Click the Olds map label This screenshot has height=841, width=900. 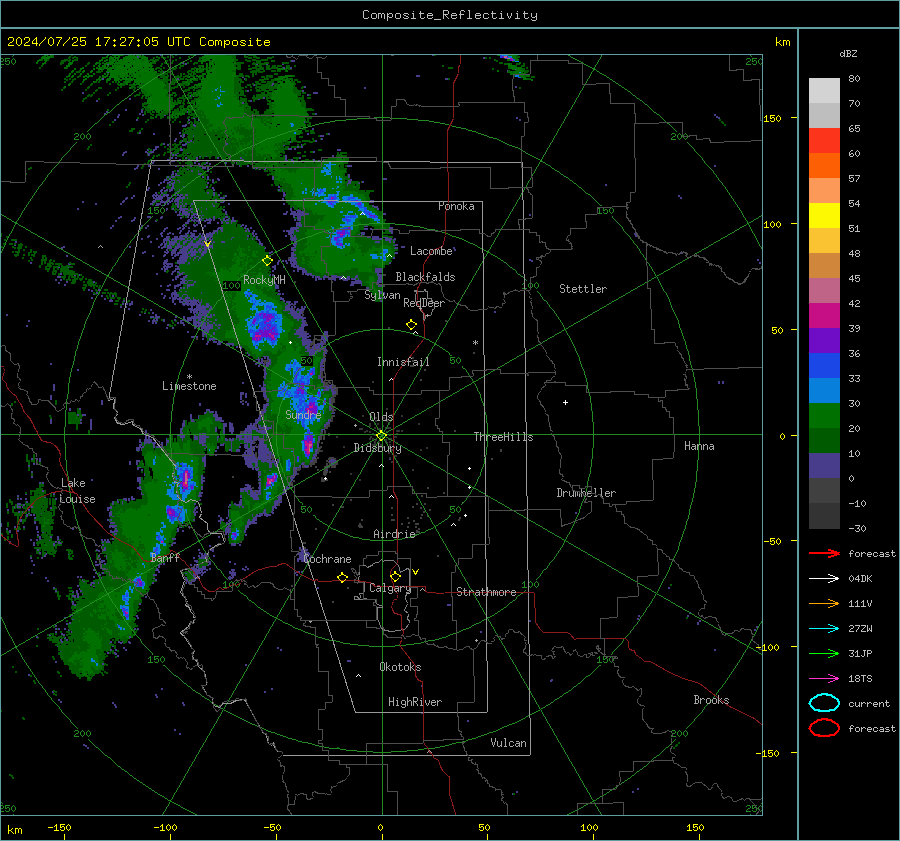pyautogui.click(x=381, y=417)
